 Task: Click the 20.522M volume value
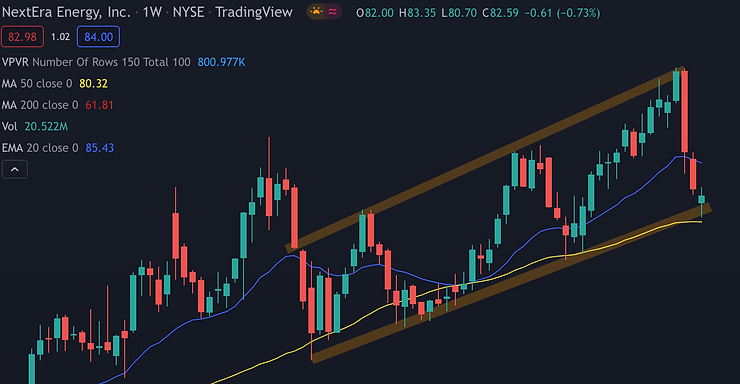46,126
